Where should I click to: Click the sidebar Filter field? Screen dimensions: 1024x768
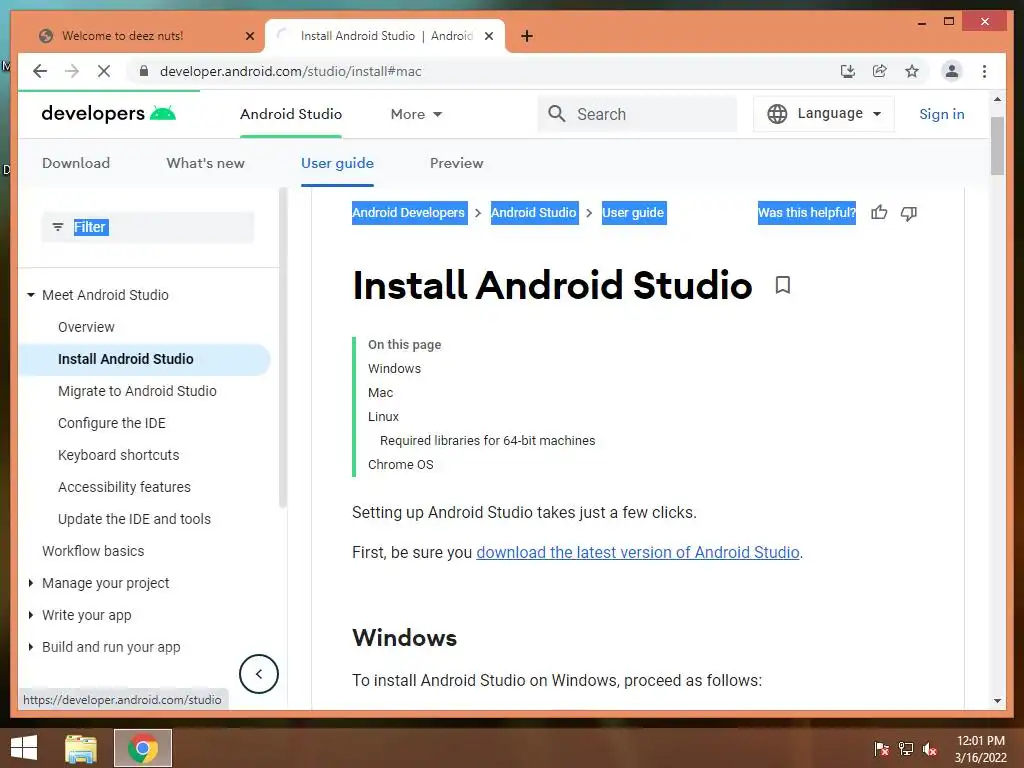pos(148,227)
